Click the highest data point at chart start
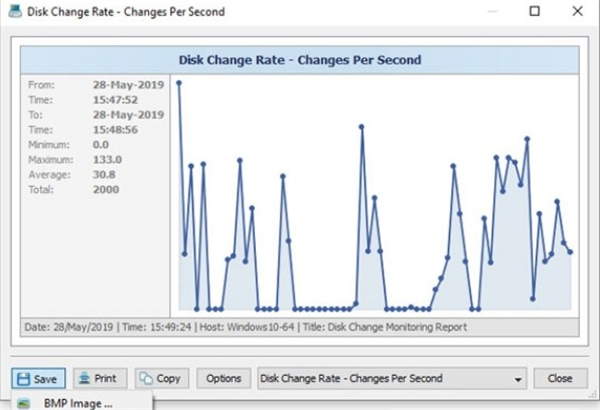This screenshot has height=410, width=600. point(179,83)
